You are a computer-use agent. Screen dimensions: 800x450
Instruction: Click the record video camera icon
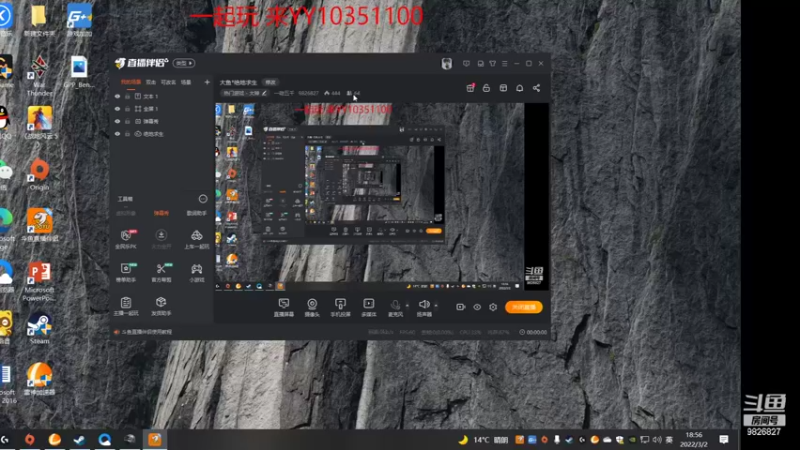click(460, 307)
